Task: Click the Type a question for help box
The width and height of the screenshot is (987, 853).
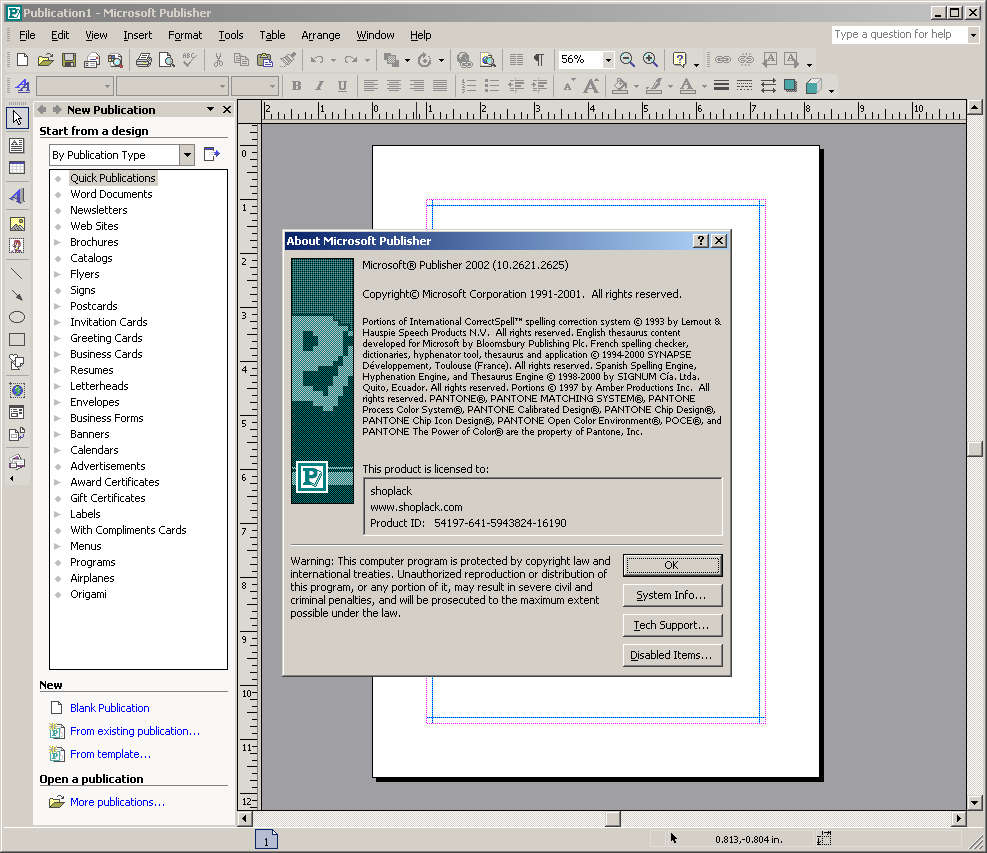Action: click(899, 35)
